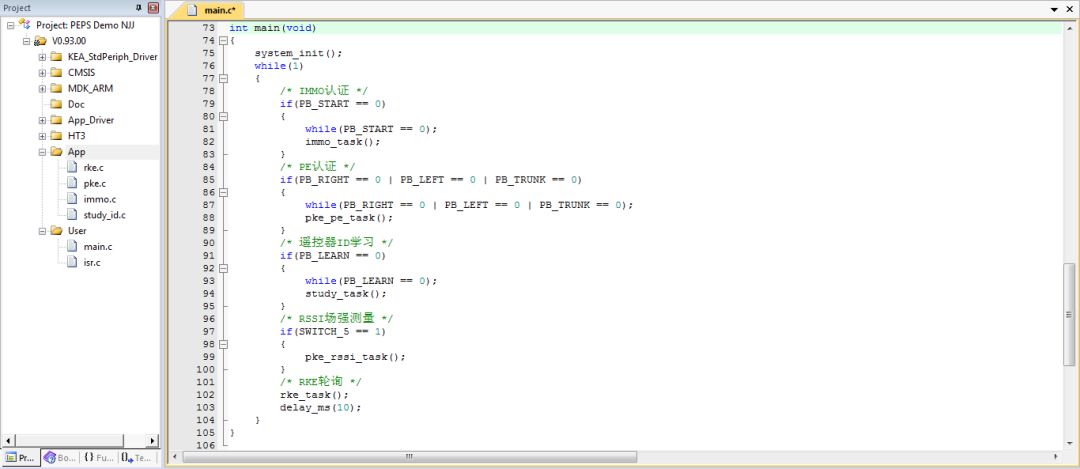Click the study_id.c file icon
The image size is (1080, 469).
point(72,215)
